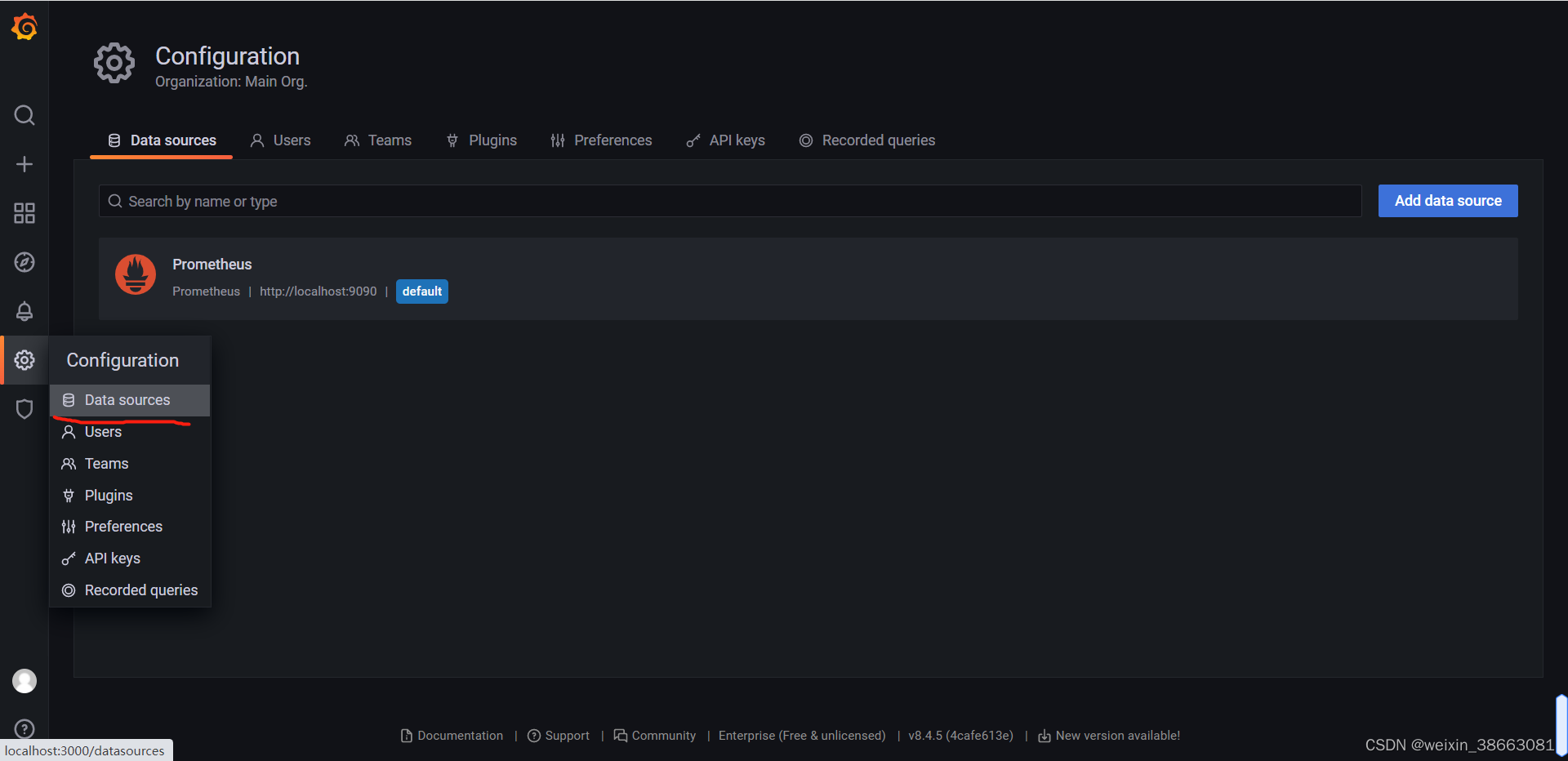
Task: Click the large Configuration gear header icon
Action: pyautogui.click(x=114, y=63)
